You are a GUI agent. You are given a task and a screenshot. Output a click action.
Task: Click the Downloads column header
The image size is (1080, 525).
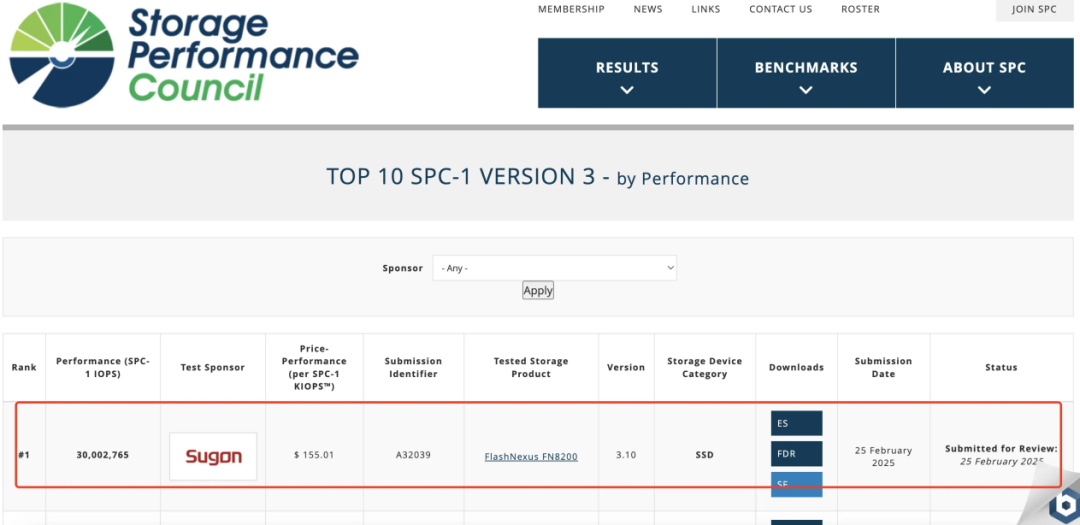796,367
